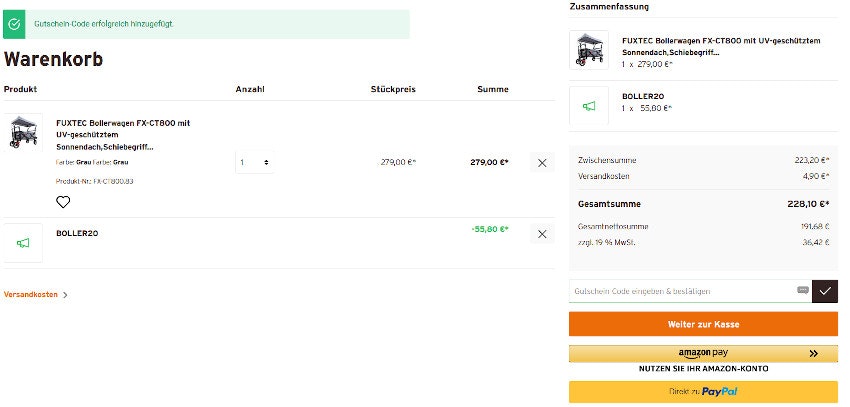850x407 pixels.
Task: Remove the BOLLER20 voucher from cart
Action: pyautogui.click(x=542, y=234)
